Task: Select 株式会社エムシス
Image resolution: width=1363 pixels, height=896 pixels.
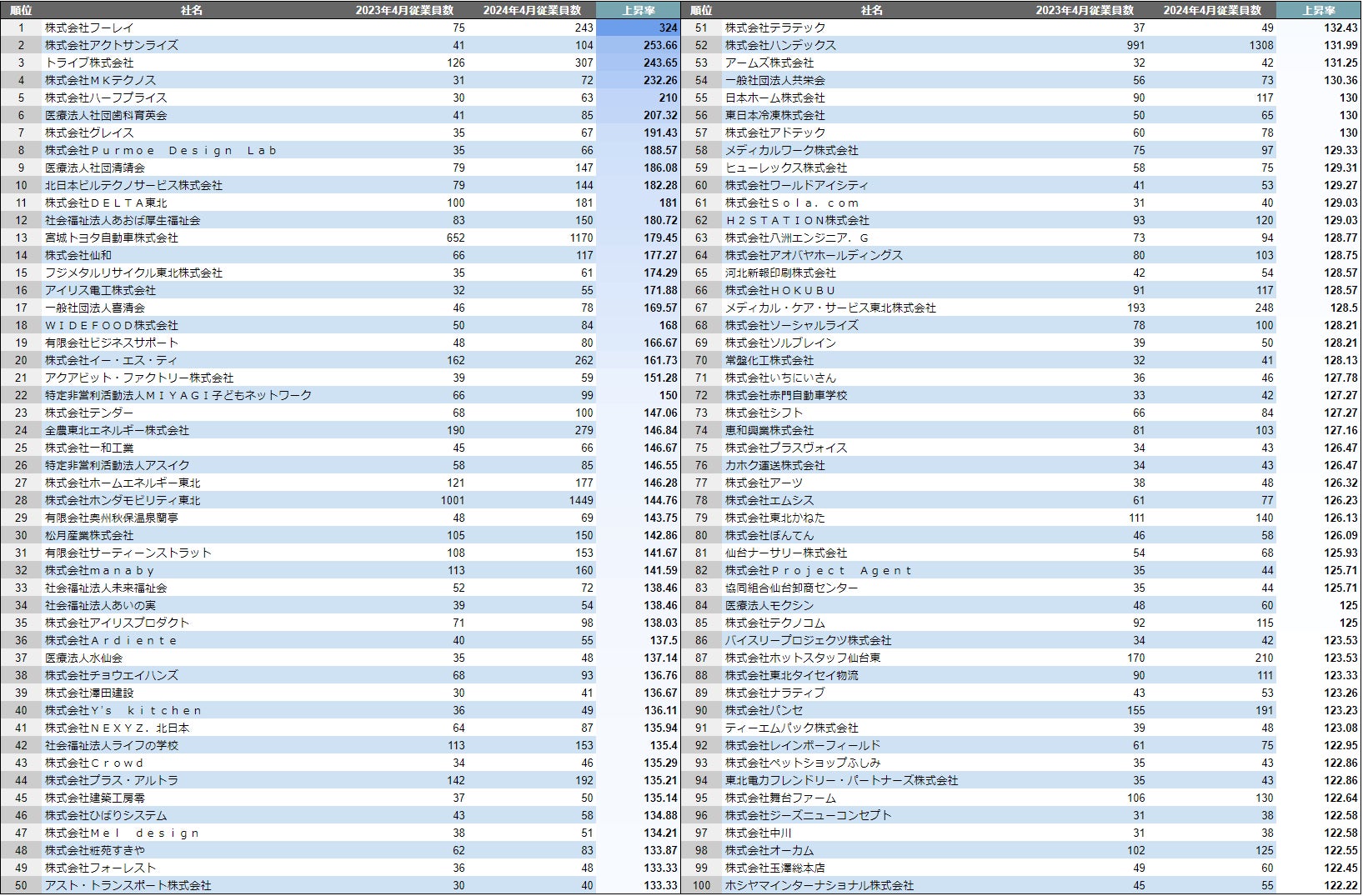Action: [x=769, y=500]
